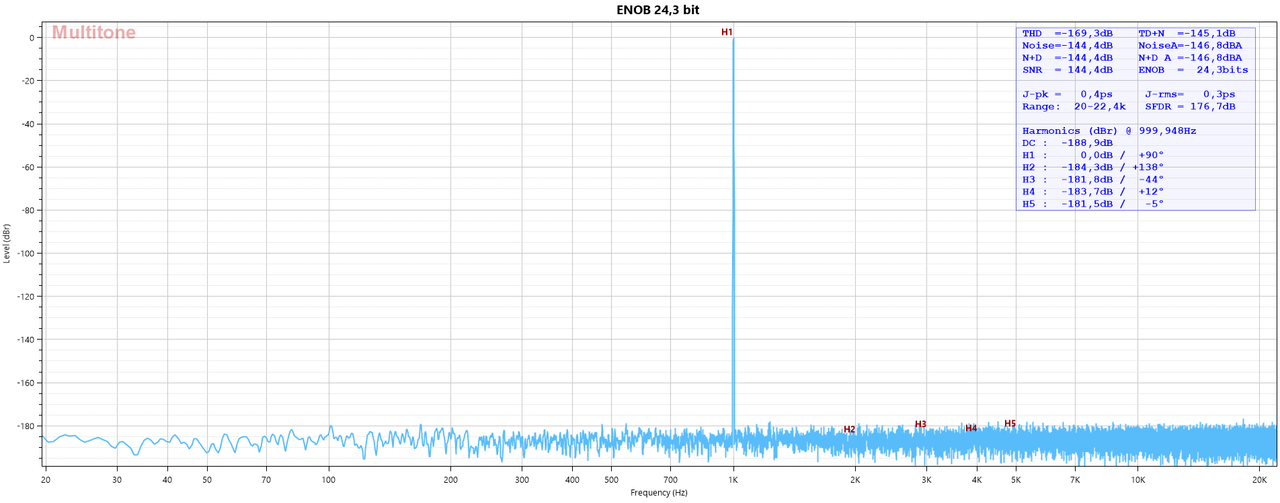This screenshot has height=503, width=1280.
Task: Click the "5K" frequency axis label
Action: click(1016, 479)
